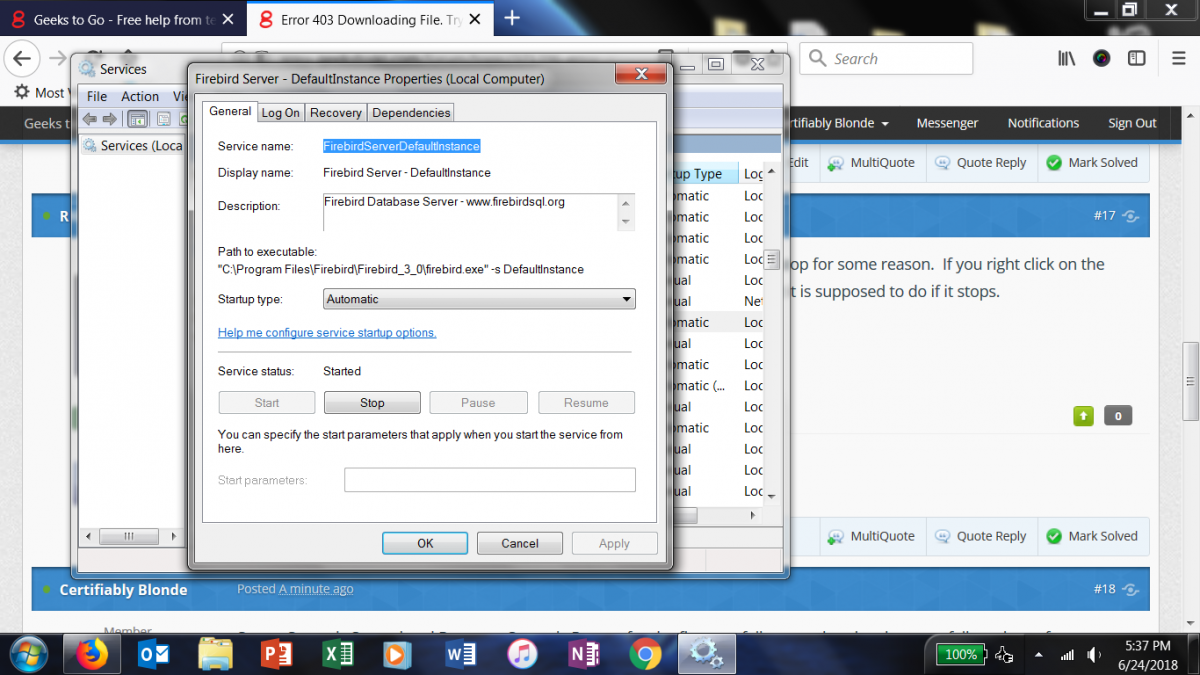Viewport: 1200px width, 675px height.
Task: Open the Dependencies tab
Action: pyautogui.click(x=411, y=113)
